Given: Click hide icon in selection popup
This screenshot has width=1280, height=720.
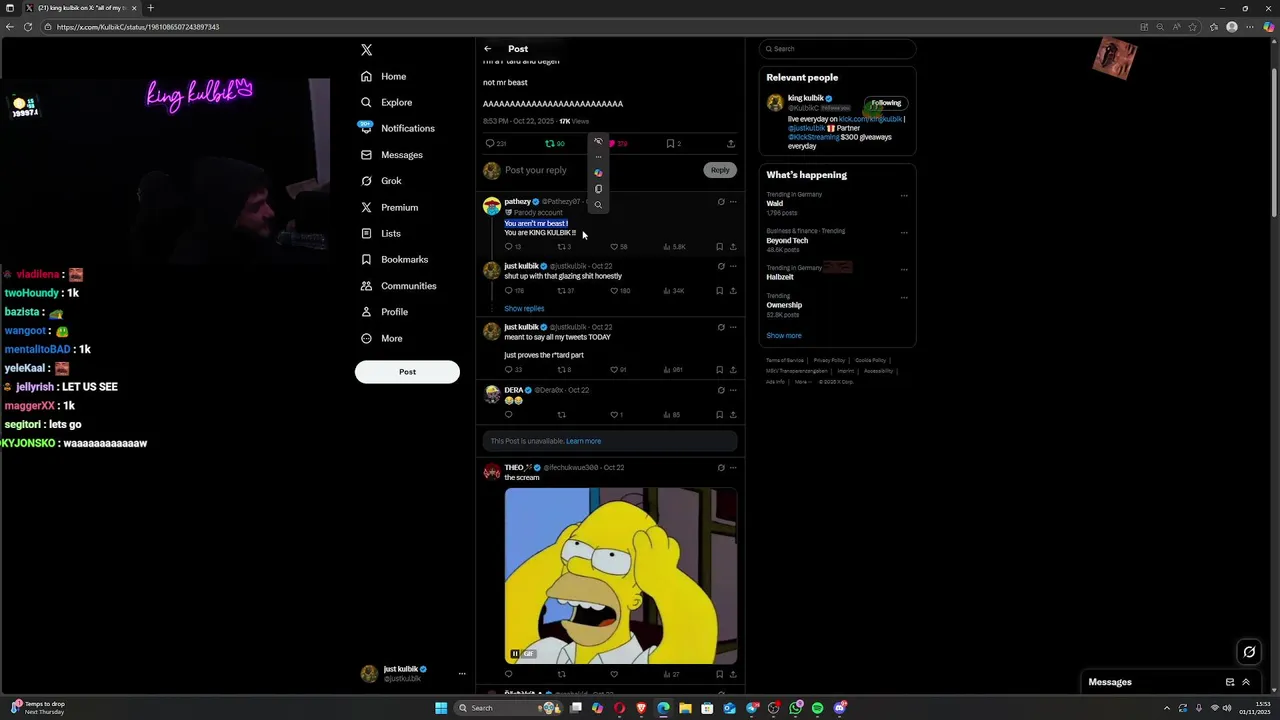Looking at the screenshot, I should (x=598, y=141).
